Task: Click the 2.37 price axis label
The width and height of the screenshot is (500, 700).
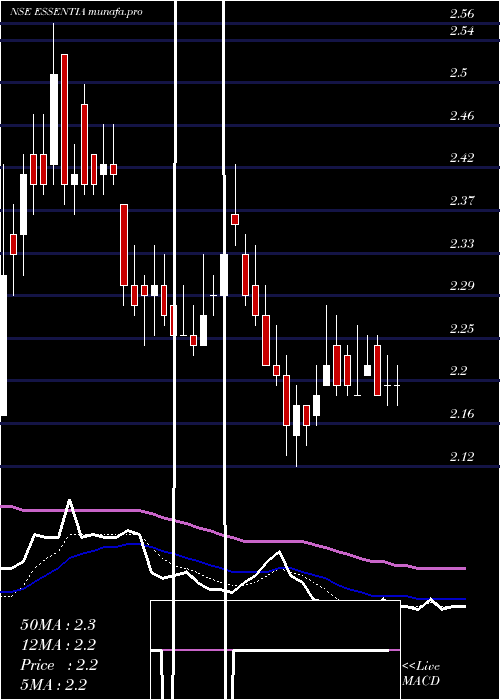Action: click(x=462, y=200)
